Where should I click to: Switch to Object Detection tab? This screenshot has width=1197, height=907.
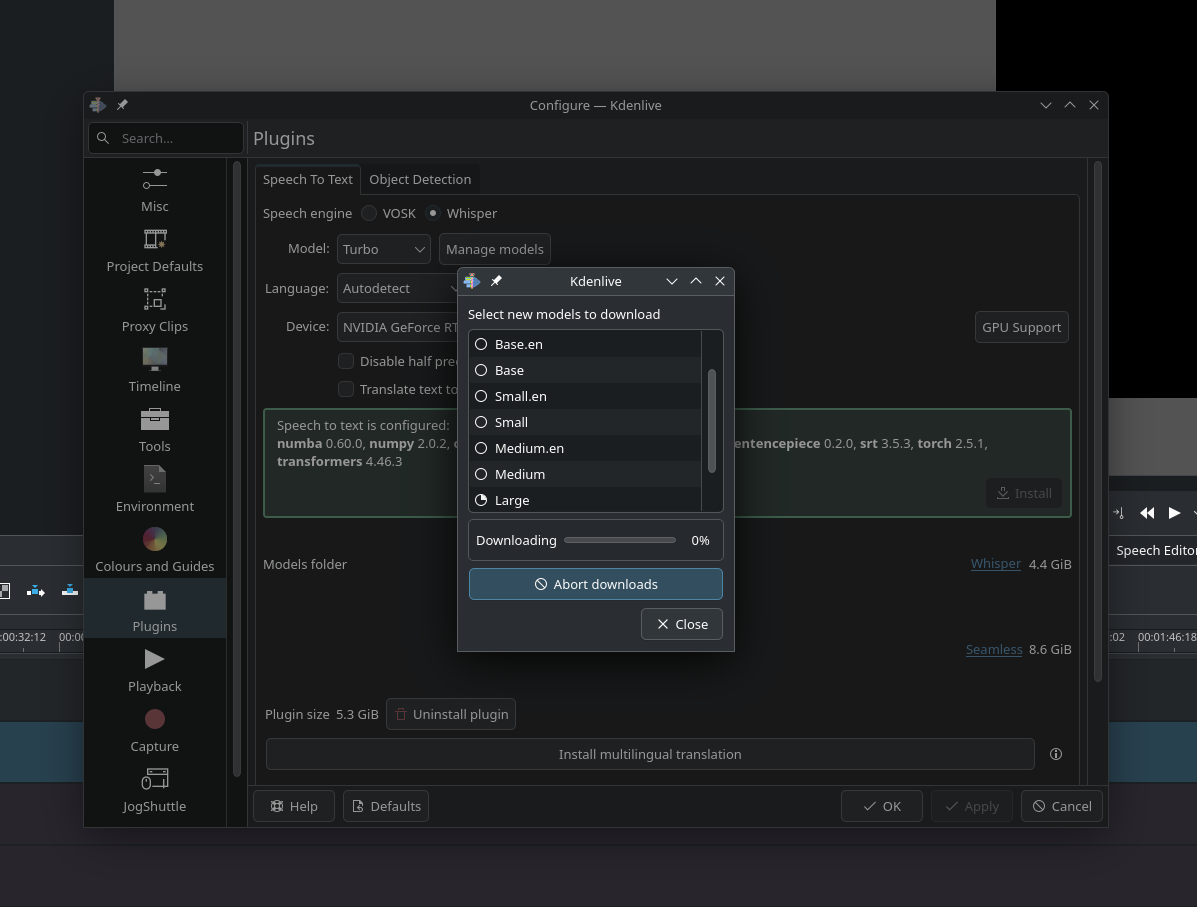tap(420, 179)
